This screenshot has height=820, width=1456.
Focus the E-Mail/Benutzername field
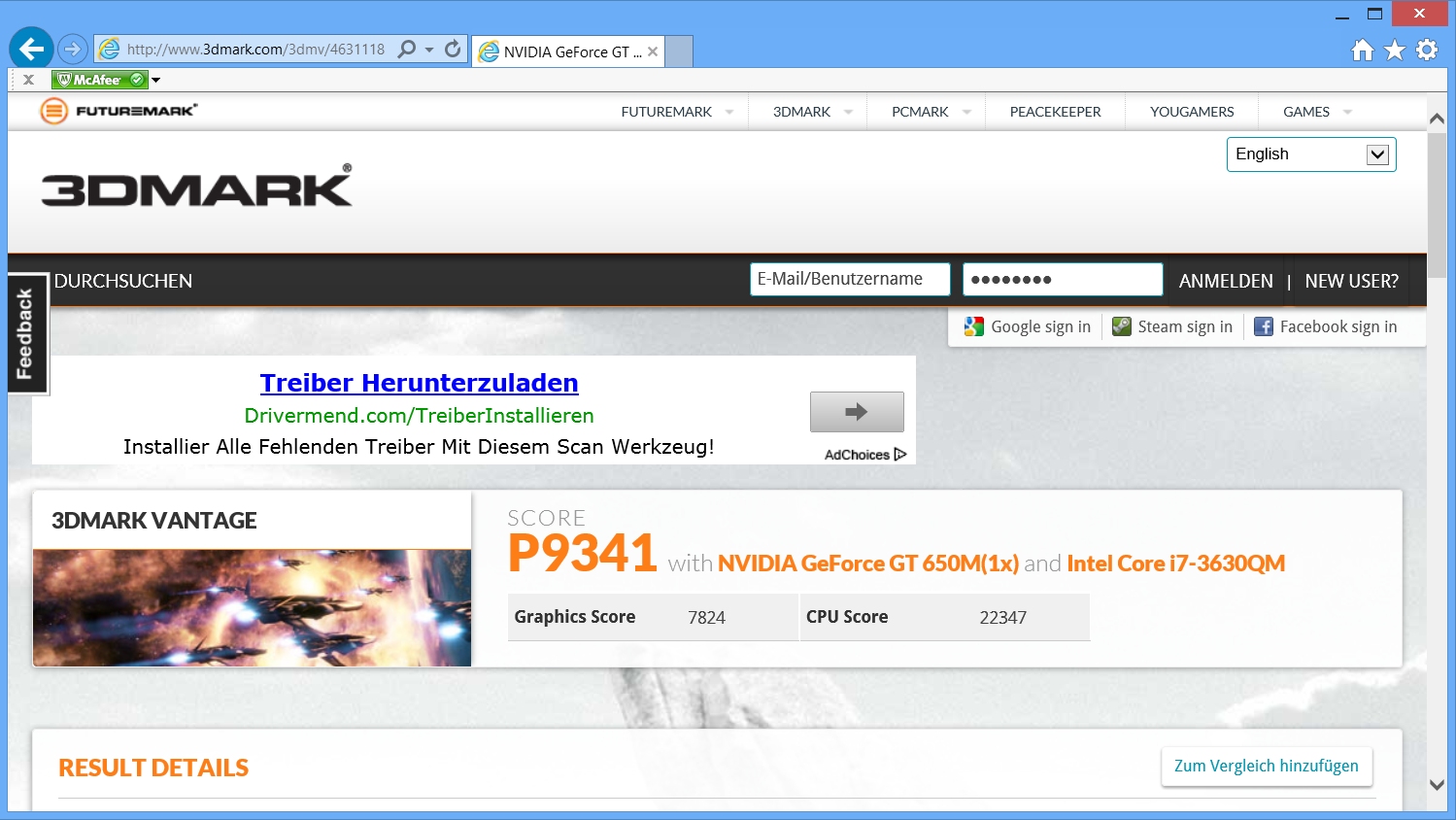[x=850, y=279]
